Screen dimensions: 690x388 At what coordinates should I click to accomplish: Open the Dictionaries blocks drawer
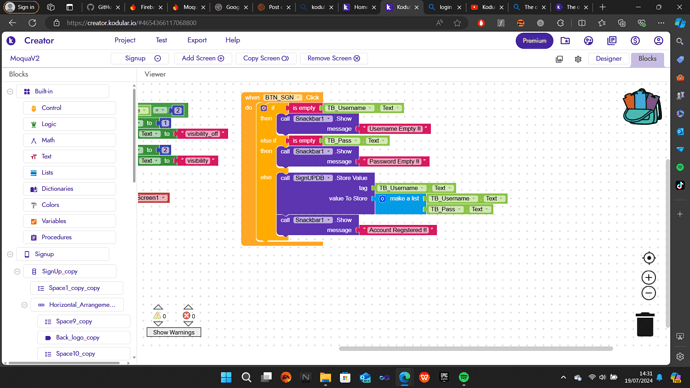(x=70, y=189)
